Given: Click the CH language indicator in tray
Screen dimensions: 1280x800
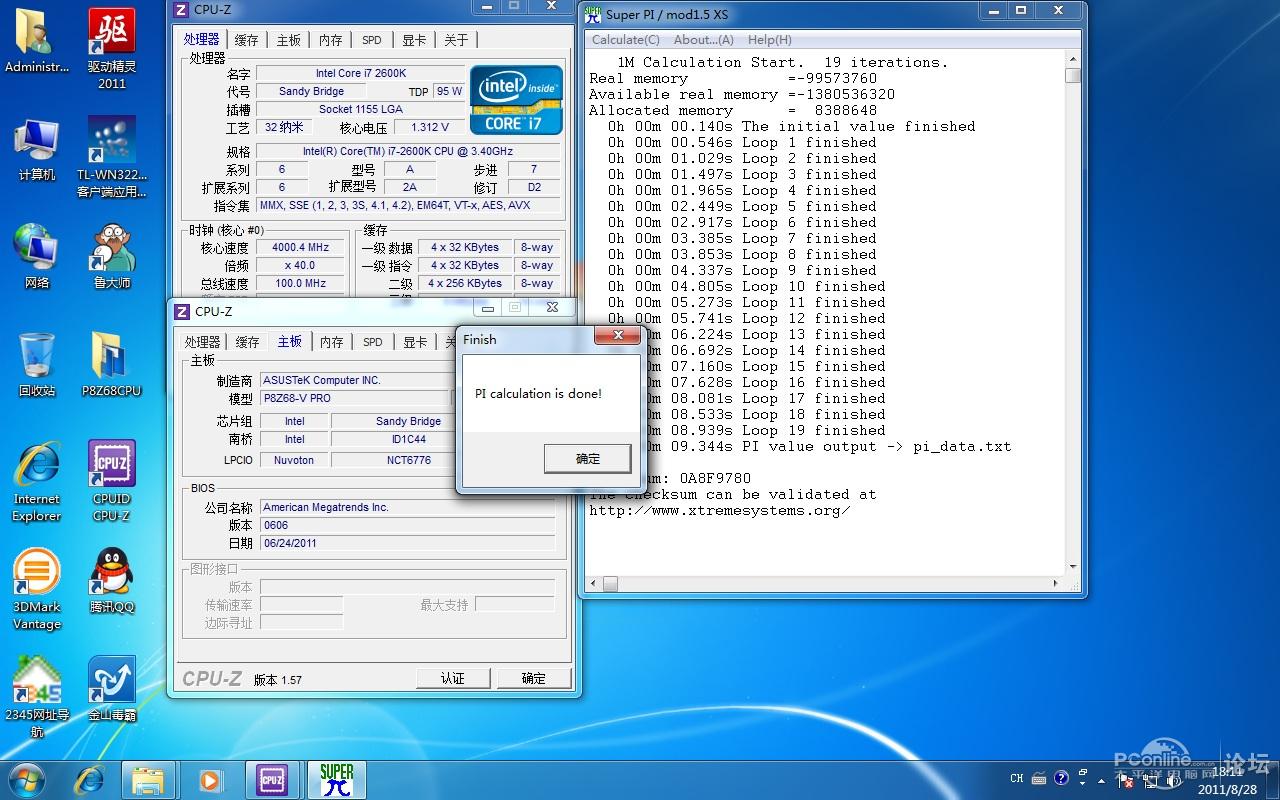Looking at the screenshot, I should point(1017,778).
